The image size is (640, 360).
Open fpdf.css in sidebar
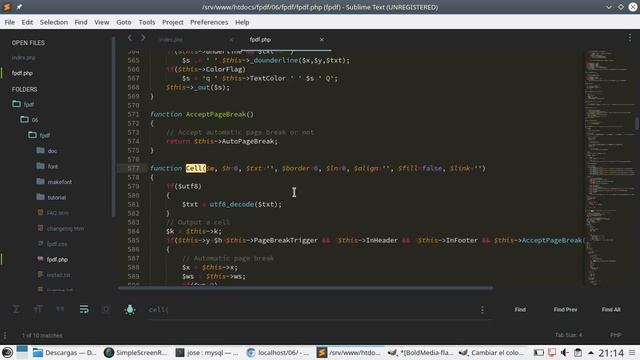pos(57,244)
